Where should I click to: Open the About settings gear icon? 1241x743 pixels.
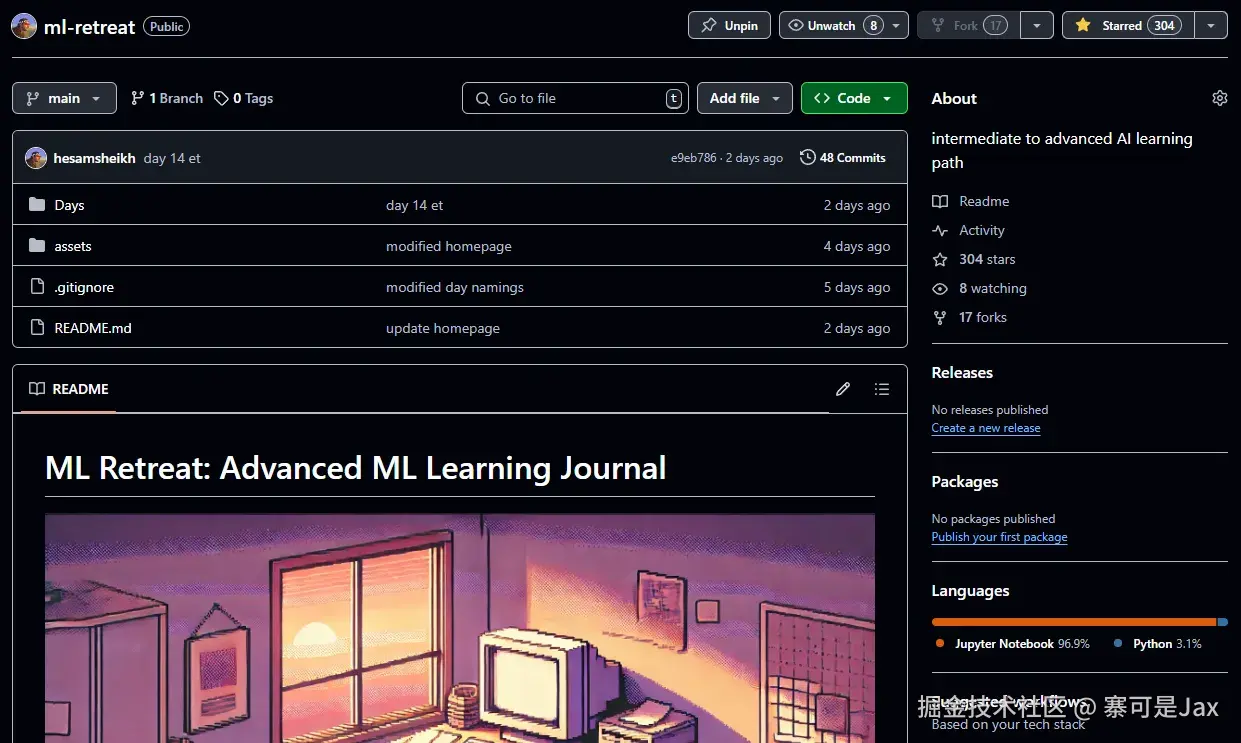(x=1219, y=98)
